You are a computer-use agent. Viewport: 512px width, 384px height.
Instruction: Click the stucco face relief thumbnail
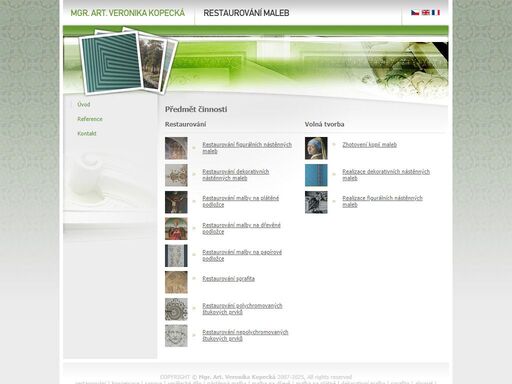tap(176, 336)
